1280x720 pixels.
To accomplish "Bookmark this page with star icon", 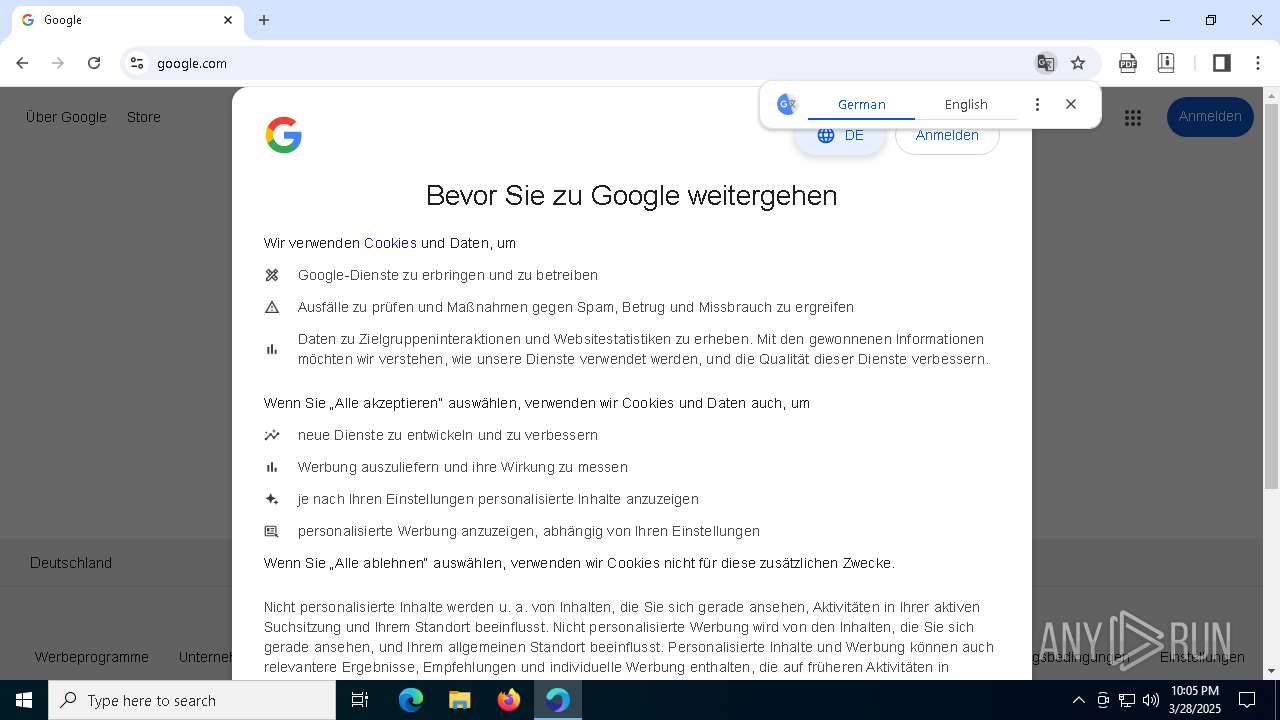I will pos(1078,63).
